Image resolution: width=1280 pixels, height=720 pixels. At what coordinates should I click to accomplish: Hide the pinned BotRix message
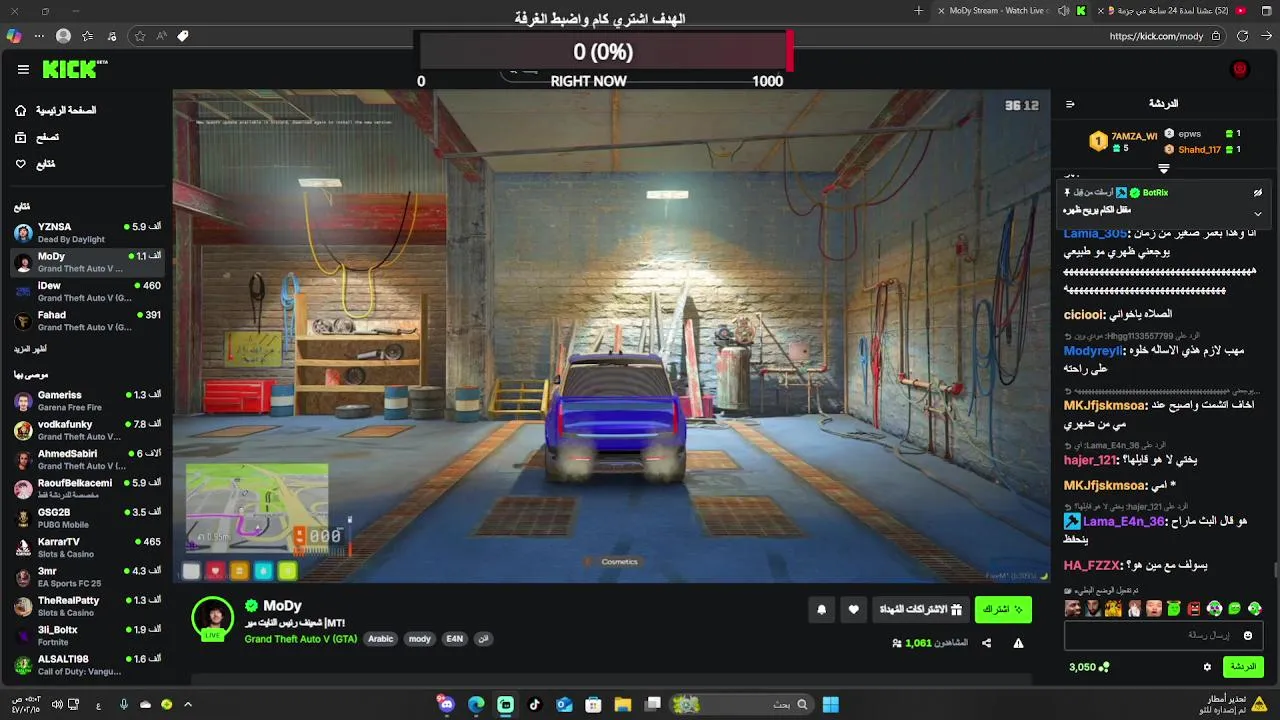click(x=1258, y=193)
